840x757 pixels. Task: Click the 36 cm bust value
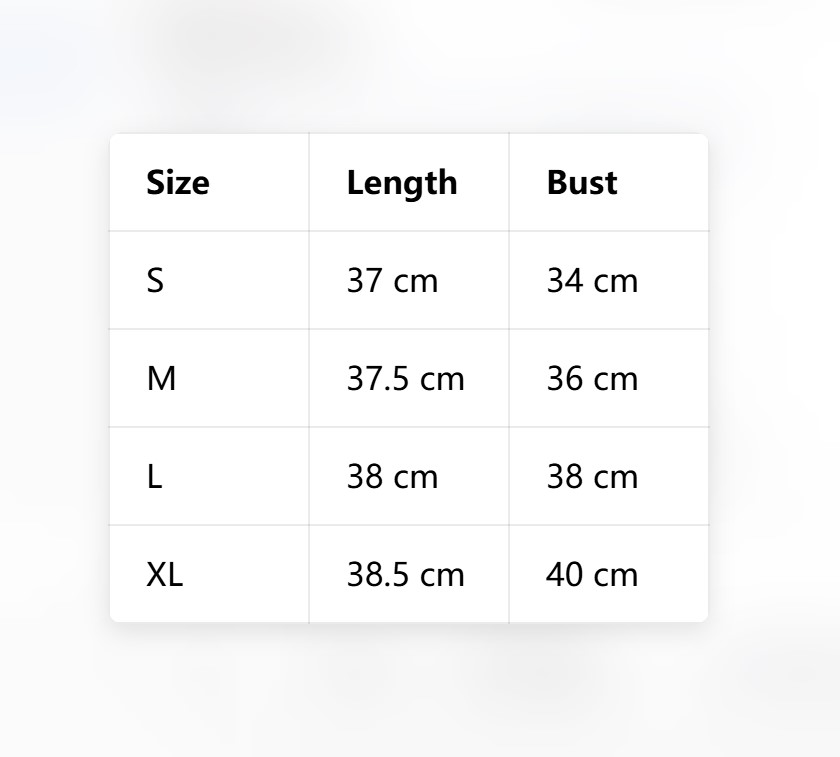tap(592, 379)
